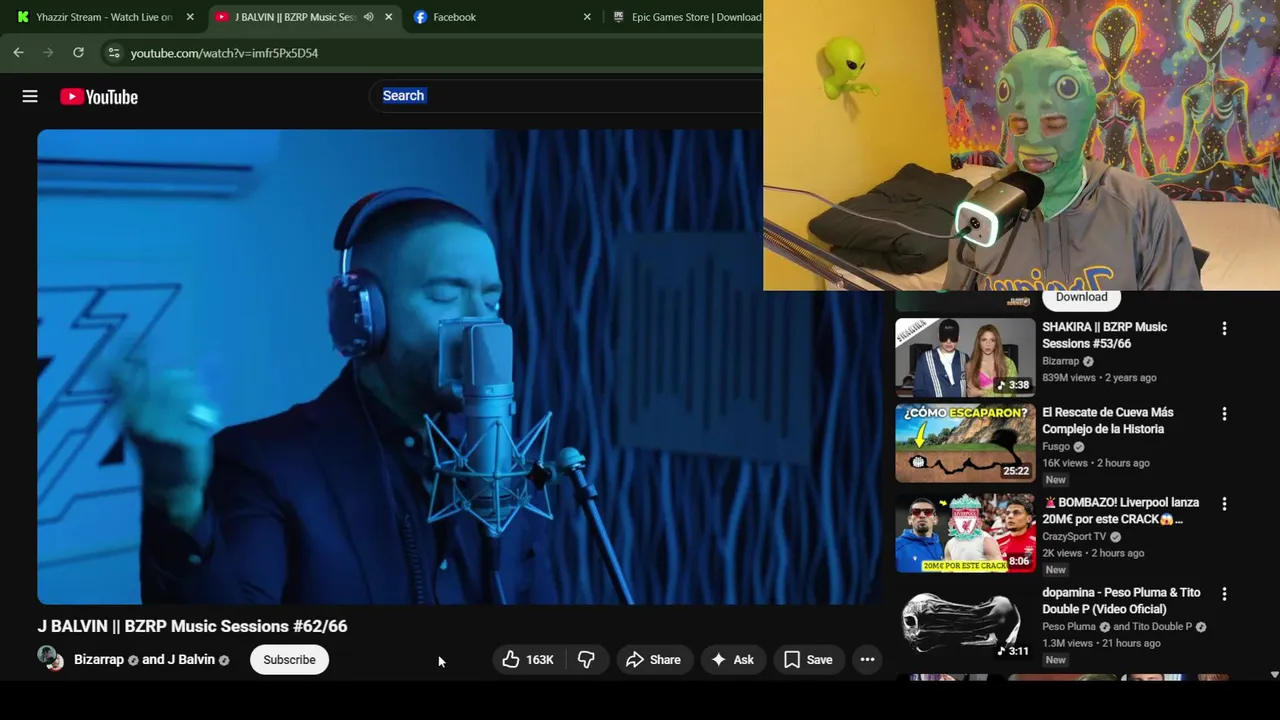Image resolution: width=1280 pixels, height=720 pixels.
Task: Open dopamina Peso Pluma video thumbnail
Action: tap(965, 623)
